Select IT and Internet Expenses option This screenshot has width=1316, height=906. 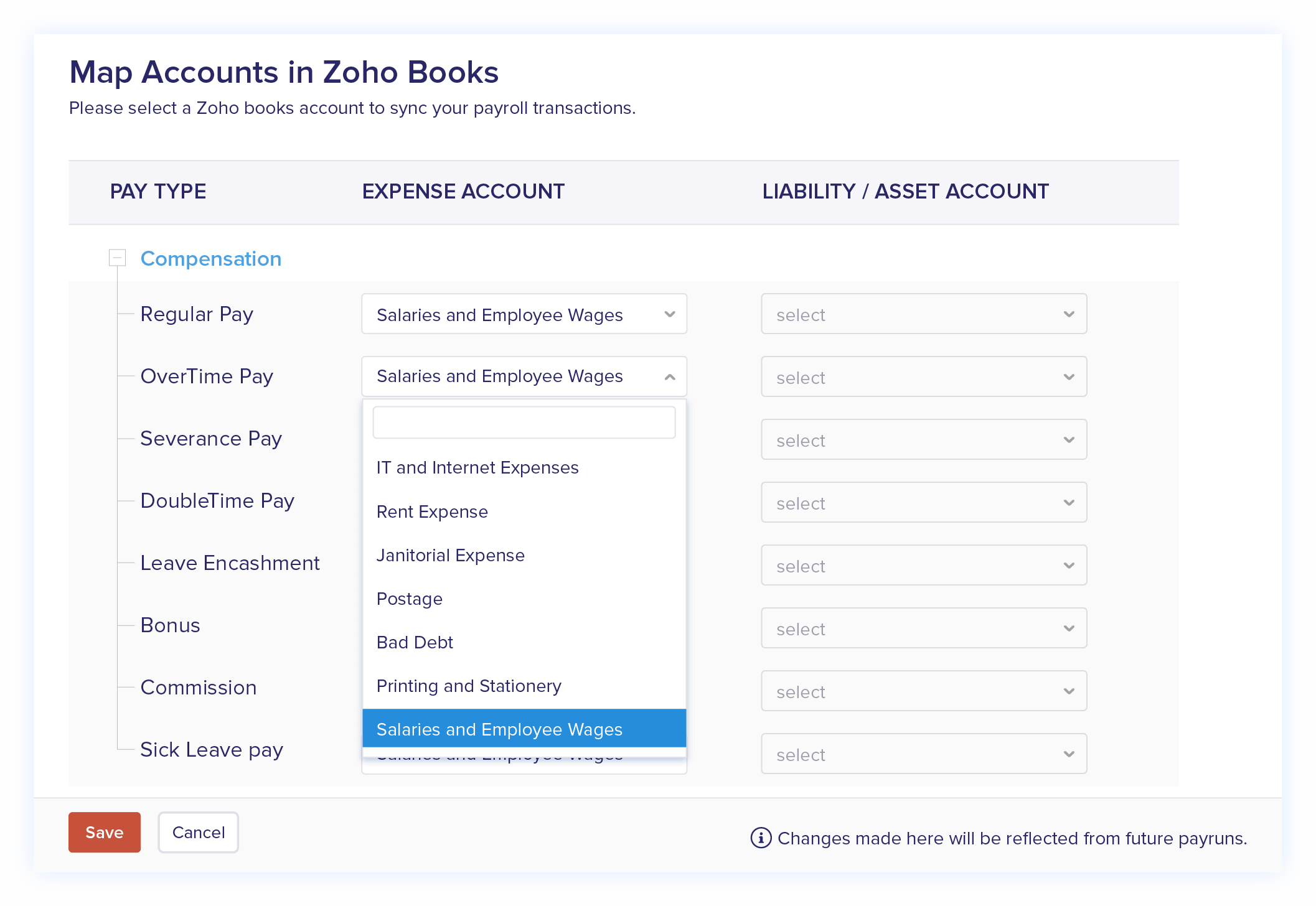point(477,468)
